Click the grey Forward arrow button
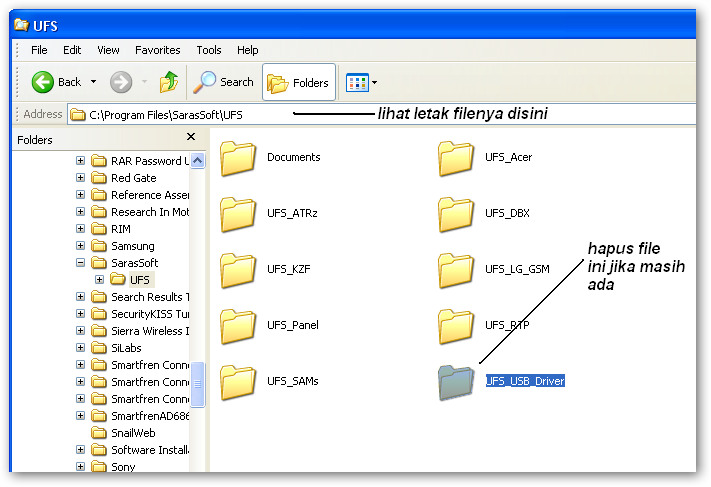Image resolution: width=711 pixels, height=487 pixels. [121, 82]
